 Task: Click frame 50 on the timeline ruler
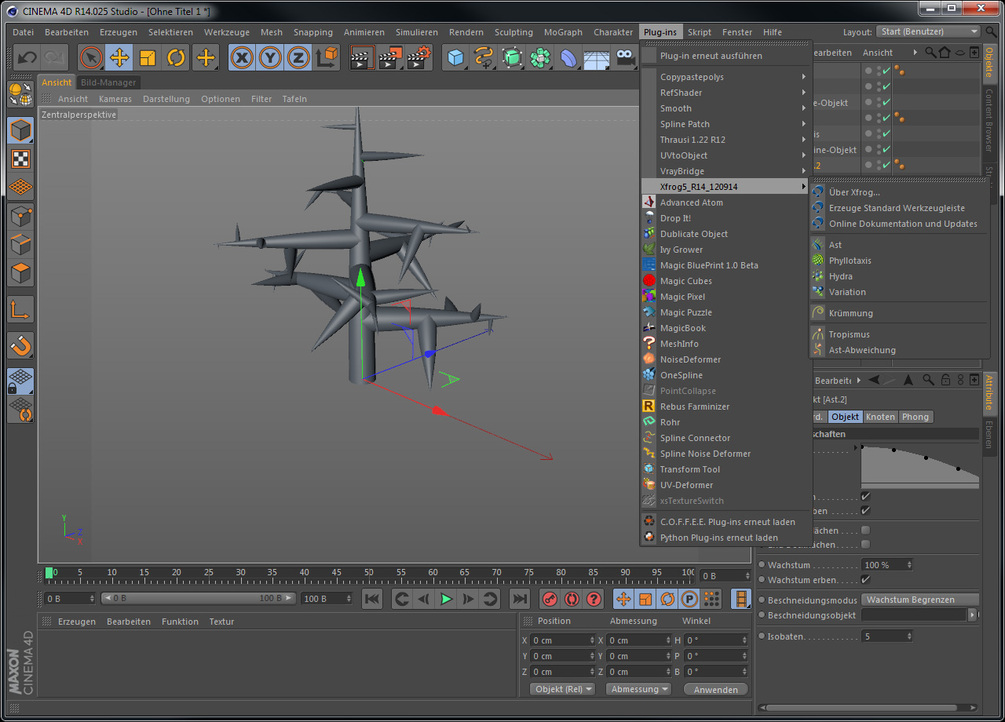click(x=369, y=573)
